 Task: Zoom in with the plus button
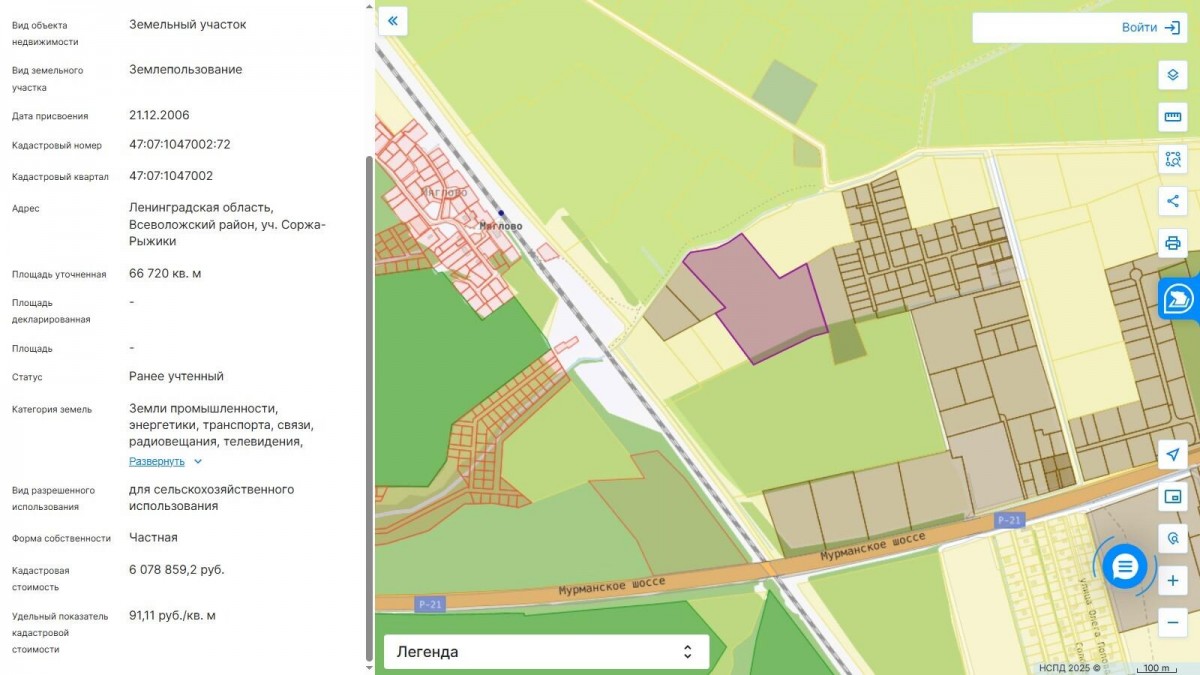click(1173, 580)
